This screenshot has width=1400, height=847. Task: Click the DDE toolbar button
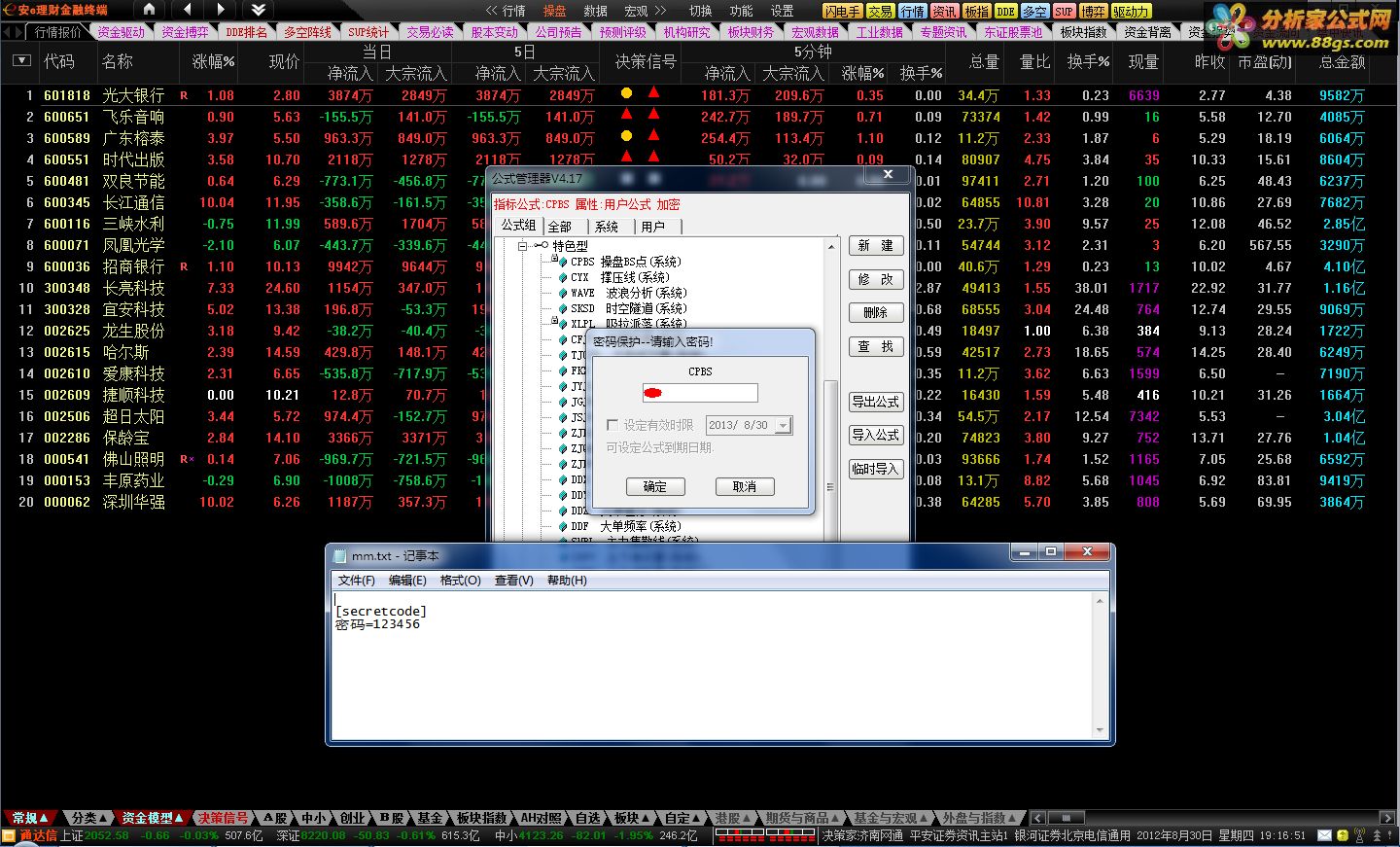point(1006,11)
